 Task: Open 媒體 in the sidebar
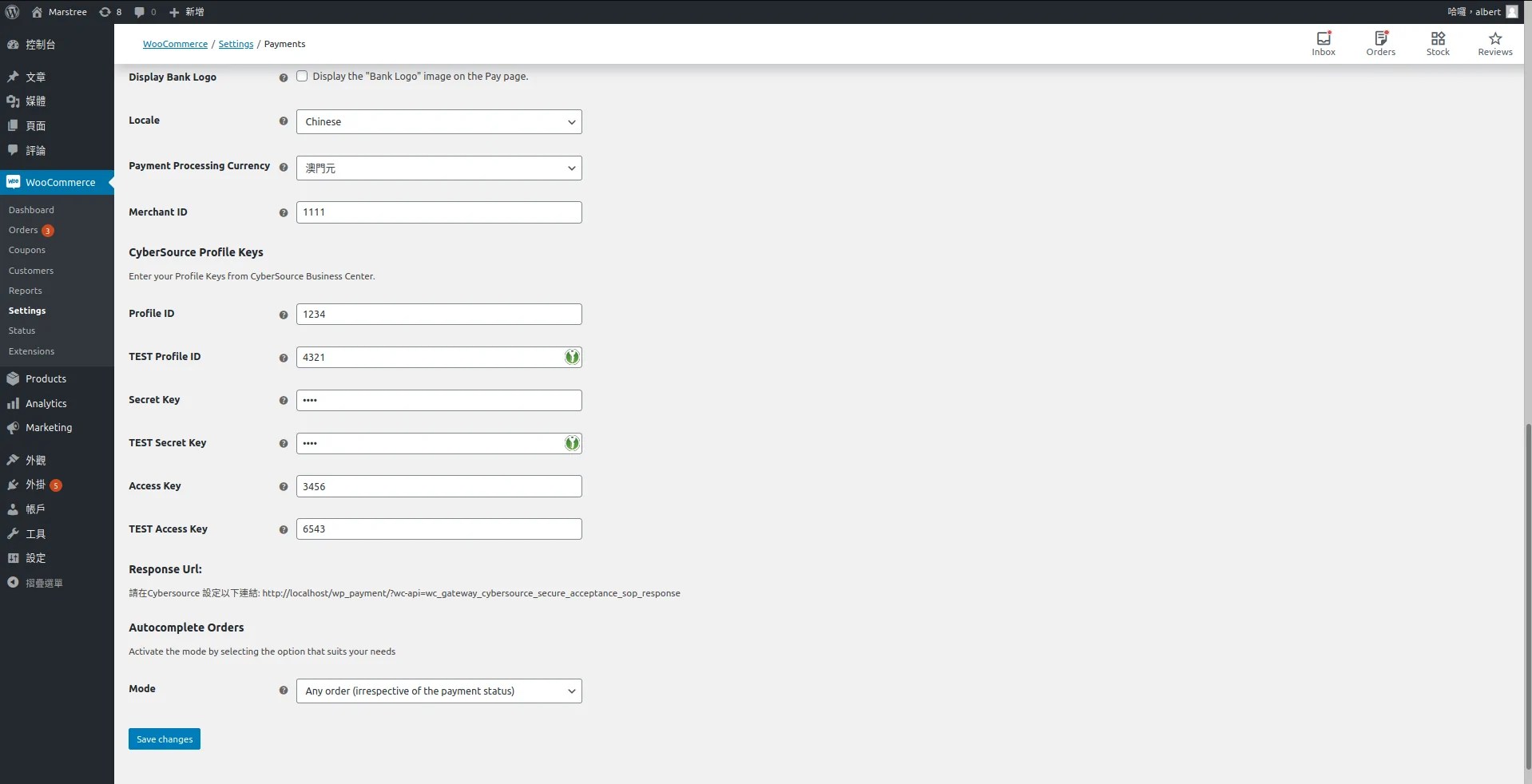[57, 101]
